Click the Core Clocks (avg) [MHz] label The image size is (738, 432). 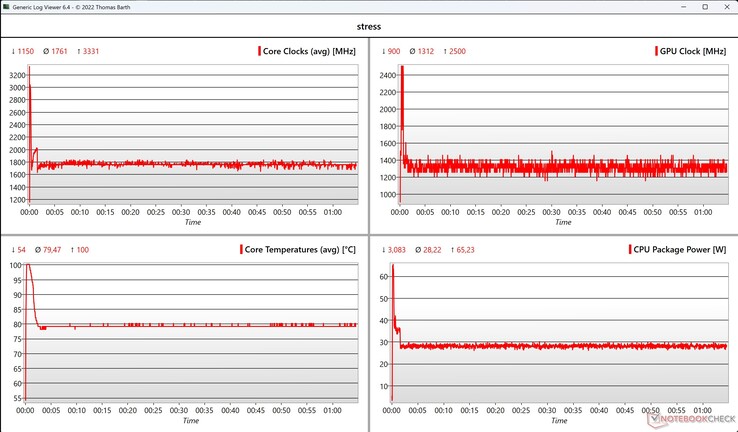click(309, 51)
